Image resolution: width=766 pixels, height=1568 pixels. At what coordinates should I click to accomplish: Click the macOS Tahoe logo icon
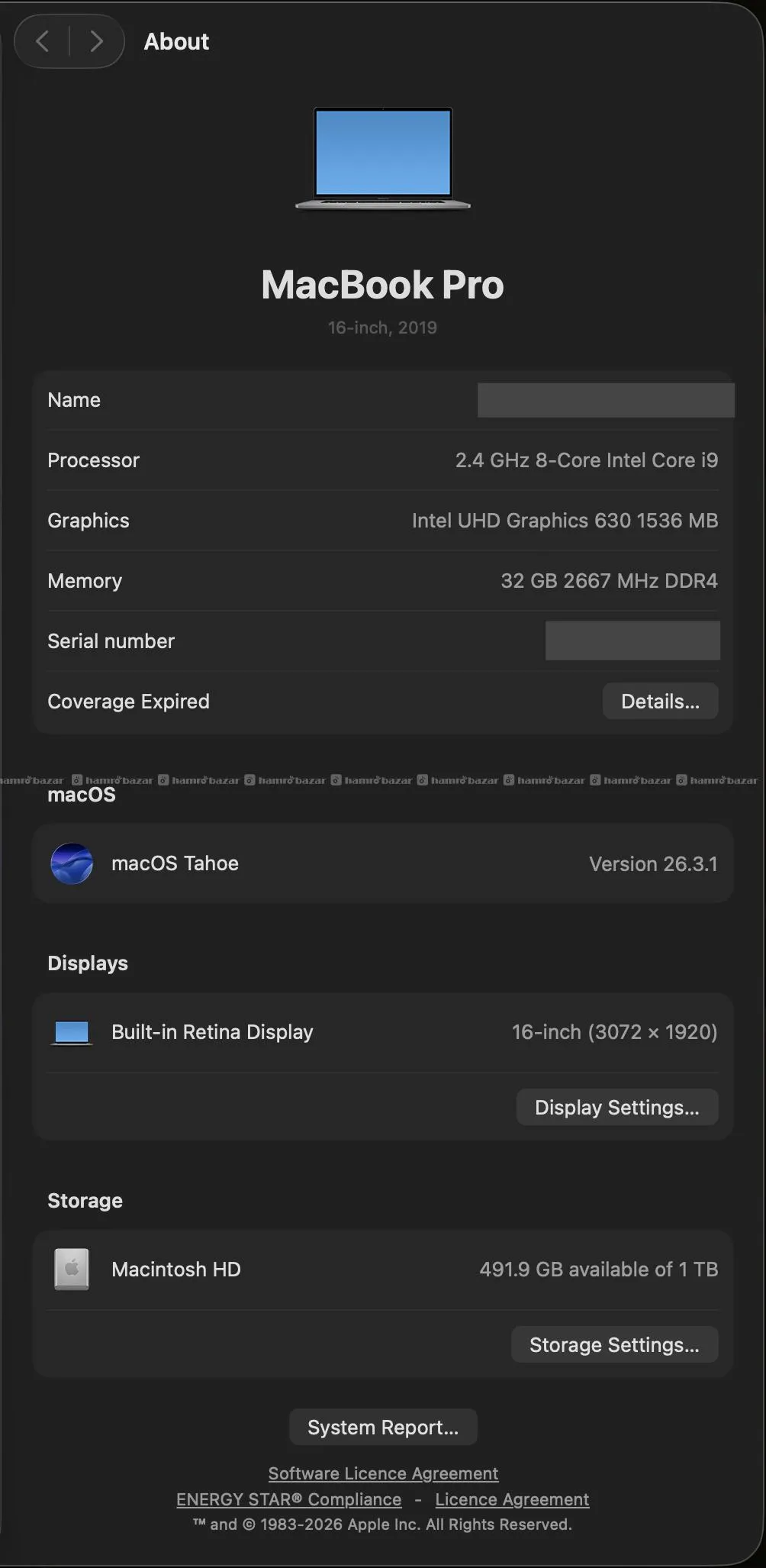72,863
